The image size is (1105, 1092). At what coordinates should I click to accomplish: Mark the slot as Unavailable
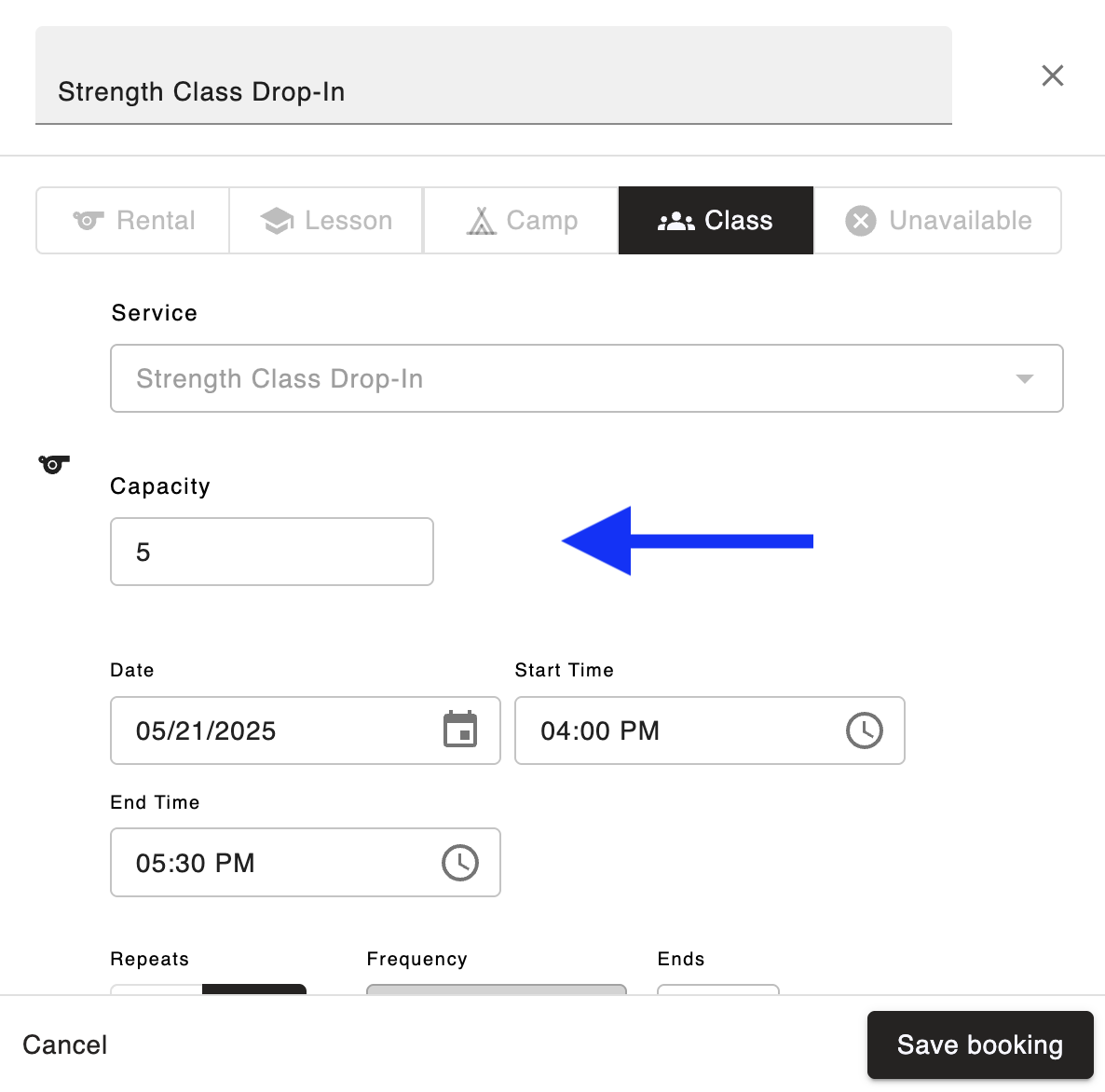coord(937,221)
